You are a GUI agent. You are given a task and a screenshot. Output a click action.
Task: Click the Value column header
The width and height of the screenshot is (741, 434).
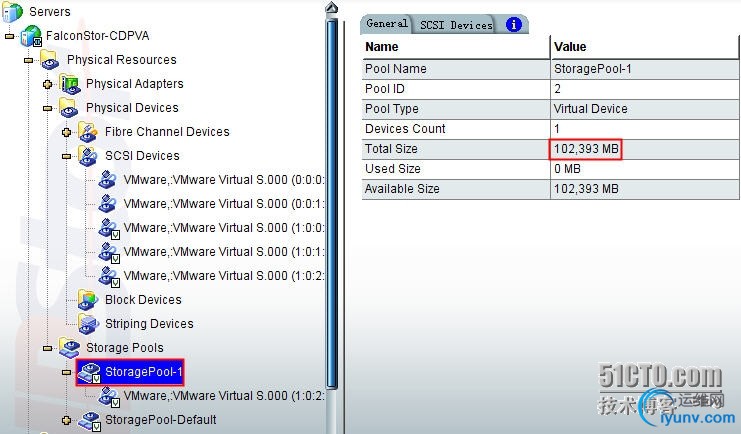point(645,47)
